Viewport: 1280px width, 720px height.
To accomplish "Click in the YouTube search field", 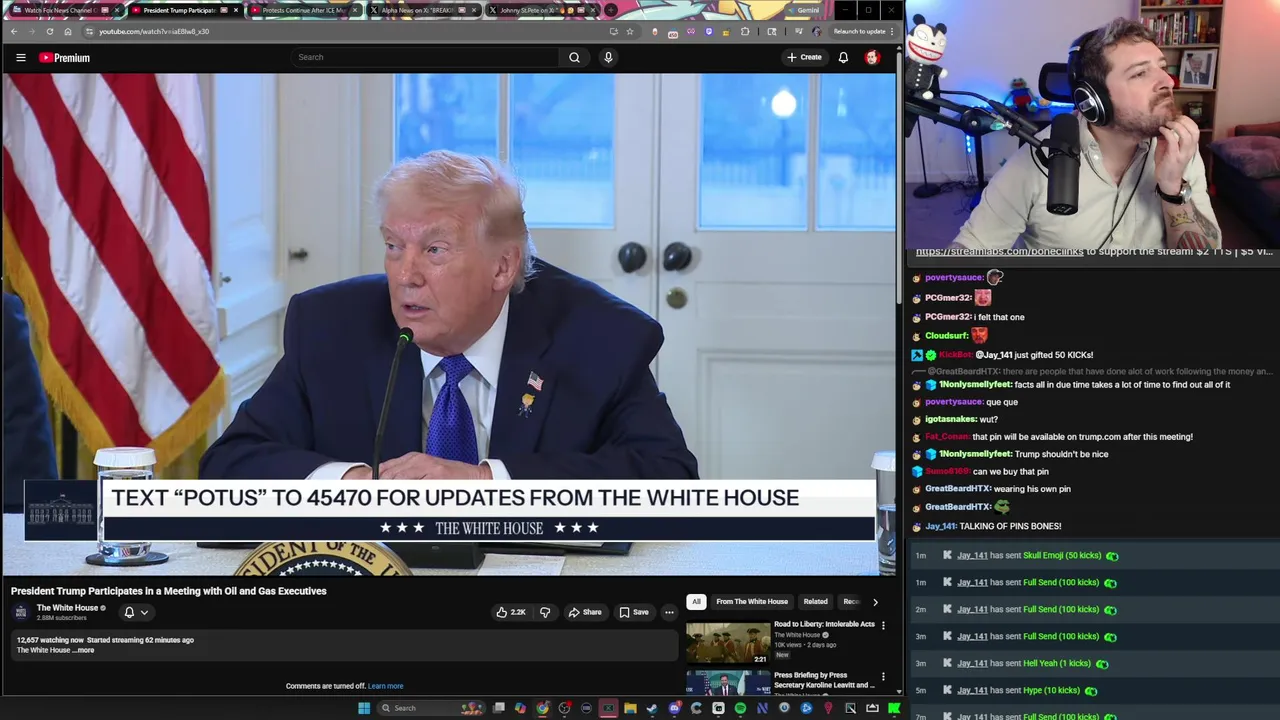I will click(425, 57).
